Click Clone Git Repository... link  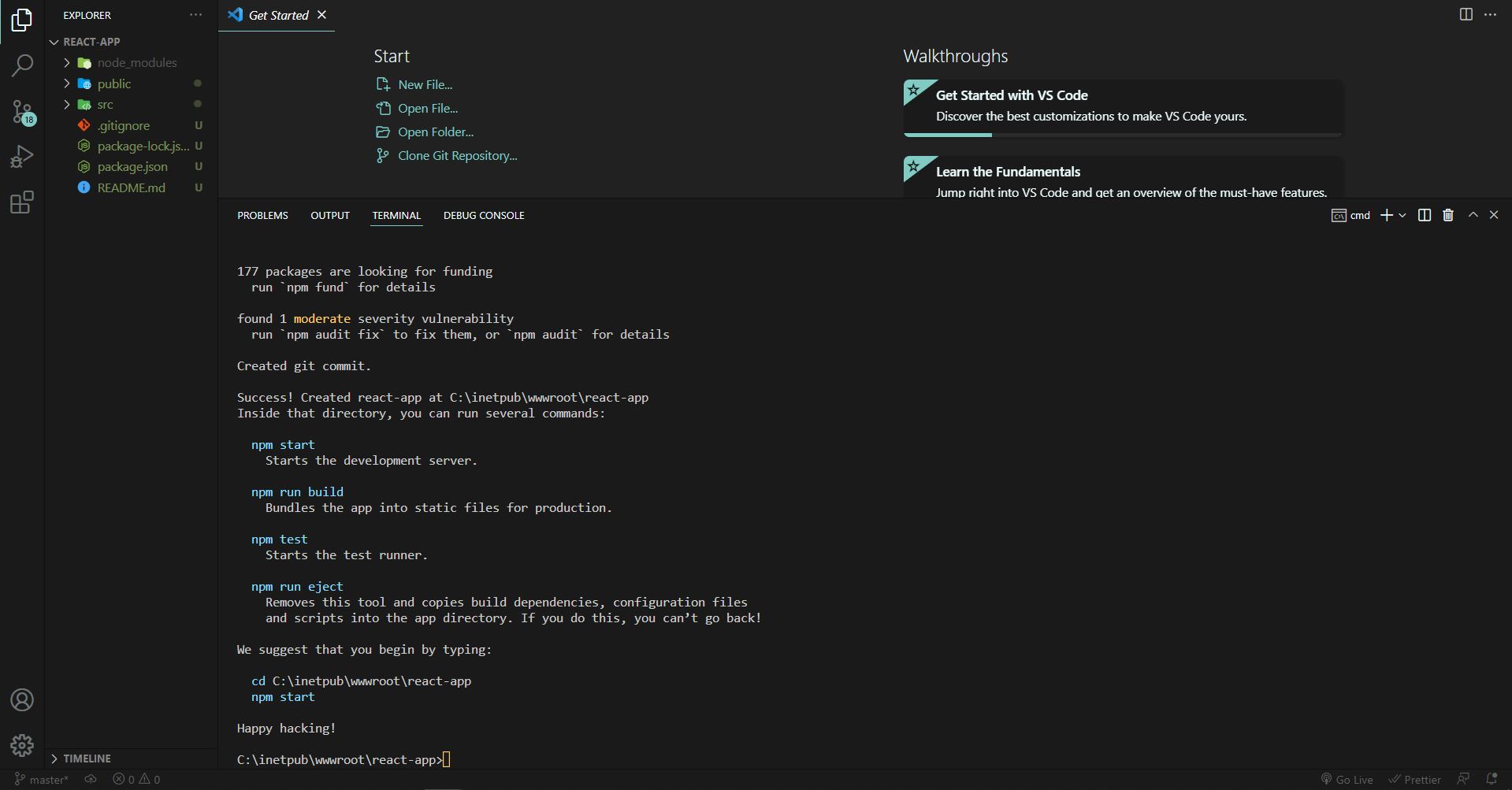click(x=457, y=155)
